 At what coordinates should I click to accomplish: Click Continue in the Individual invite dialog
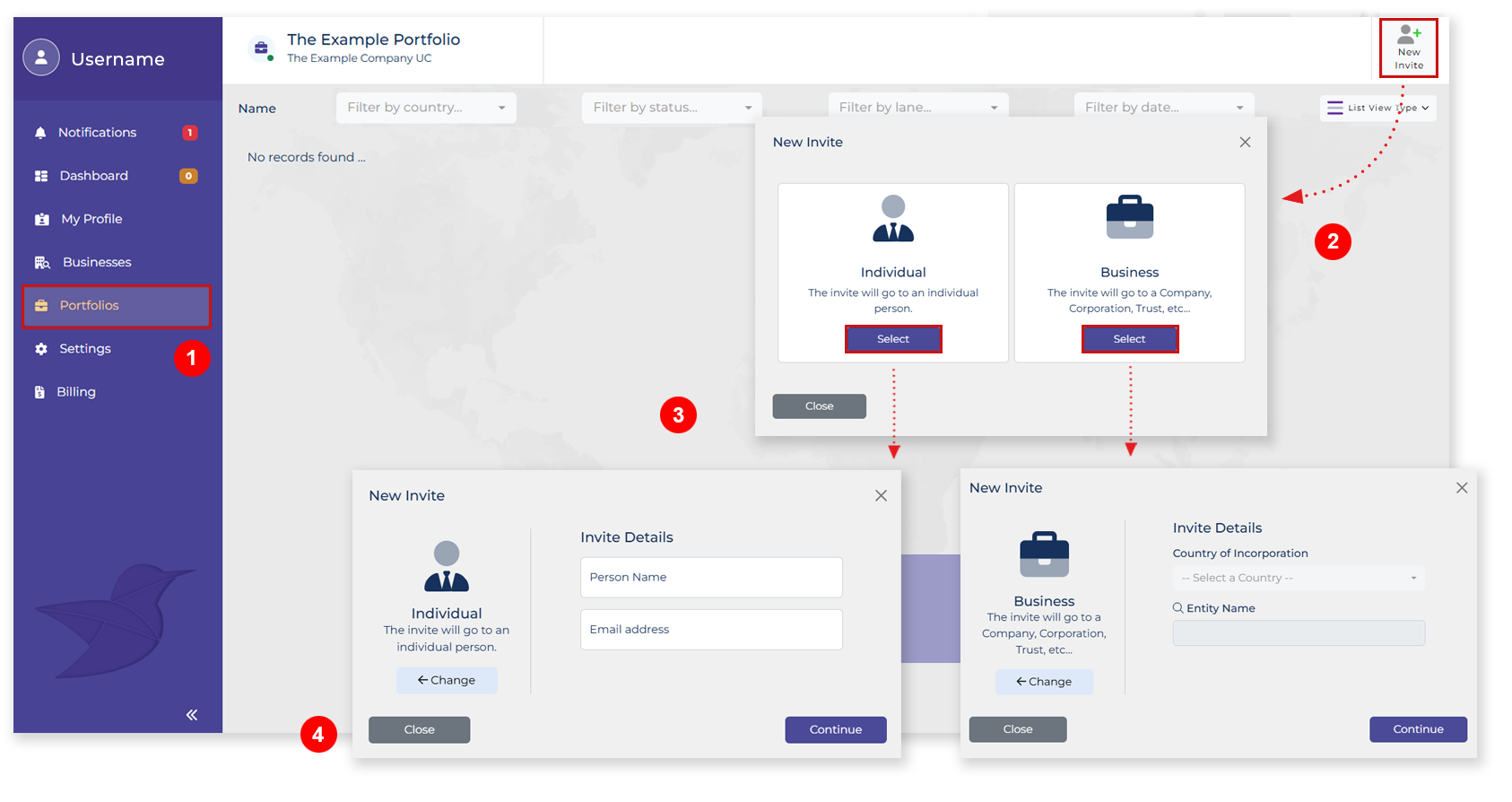point(836,729)
